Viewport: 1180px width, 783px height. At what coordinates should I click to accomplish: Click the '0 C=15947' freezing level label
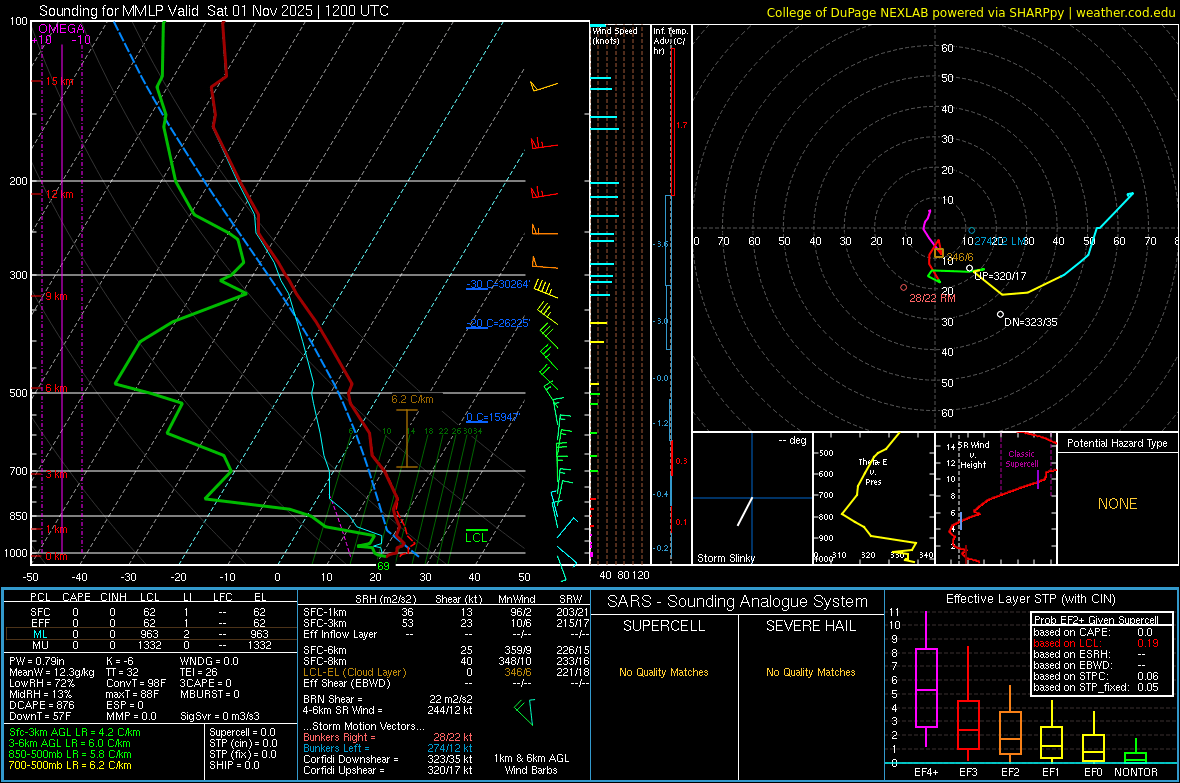point(493,417)
